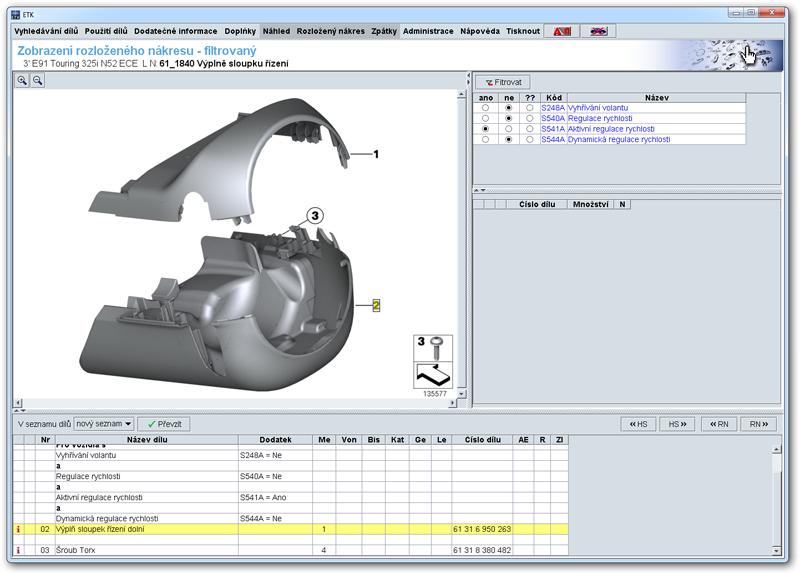The height and width of the screenshot is (574, 800).
Task: Select 'ano' for S540A Regulace rychlosti
Action: coord(485,118)
